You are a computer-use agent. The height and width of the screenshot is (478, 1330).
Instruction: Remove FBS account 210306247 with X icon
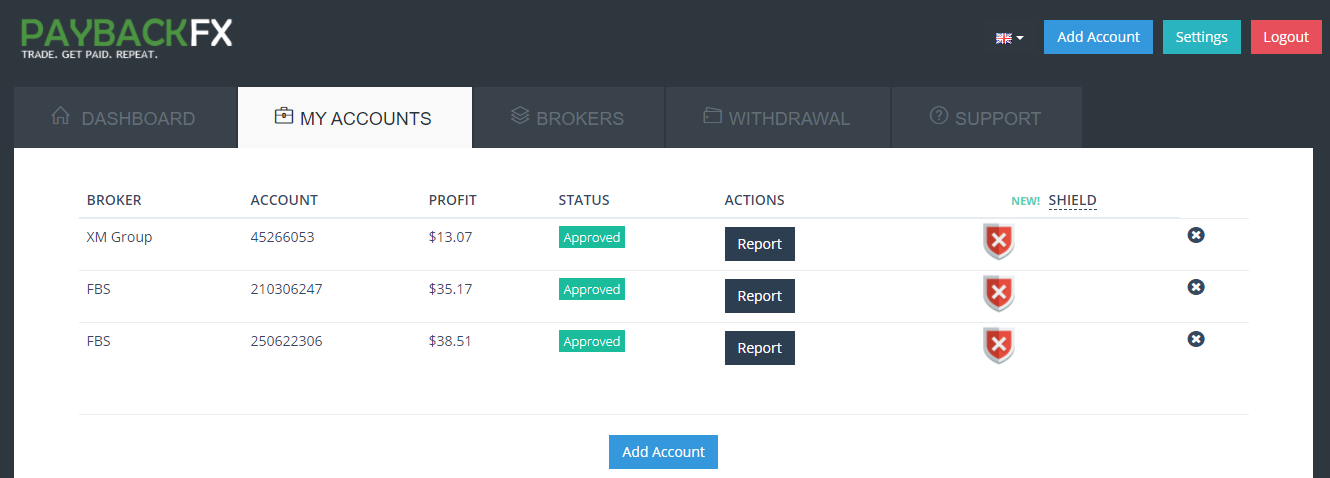click(x=1196, y=287)
